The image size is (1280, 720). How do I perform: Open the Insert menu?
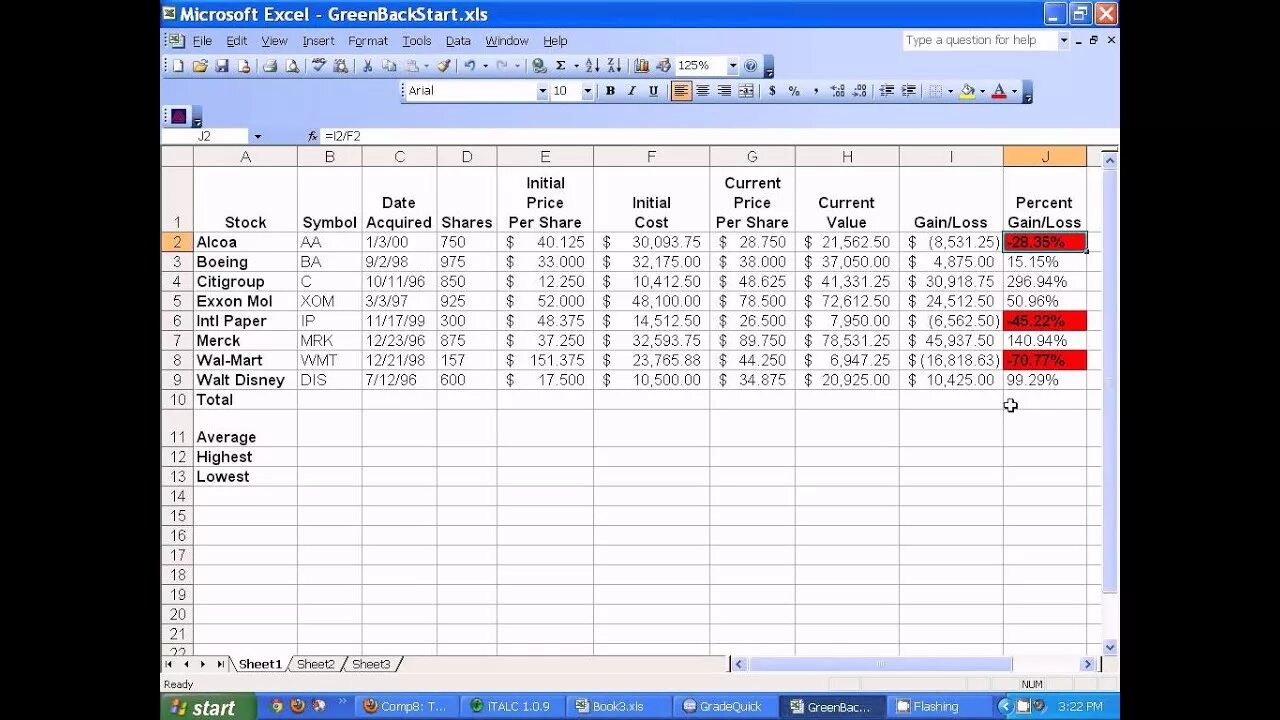coord(318,41)
